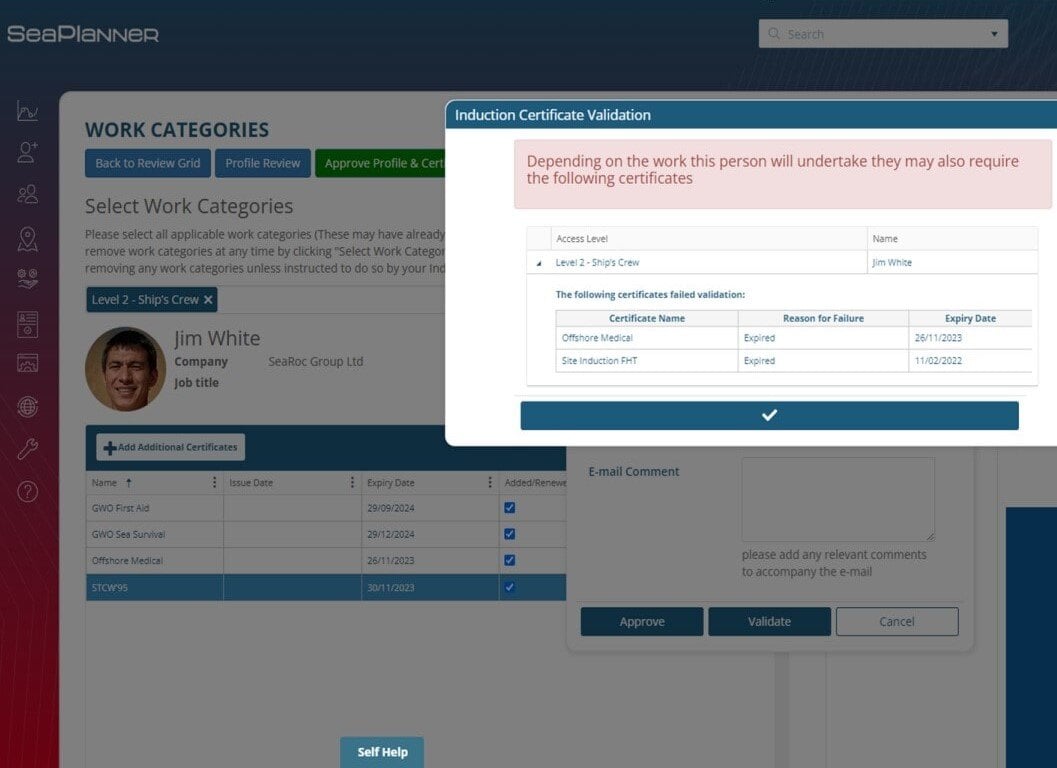1057x768 pixels.
Task: Click the Self Help button
Action: tap(382, 751)
